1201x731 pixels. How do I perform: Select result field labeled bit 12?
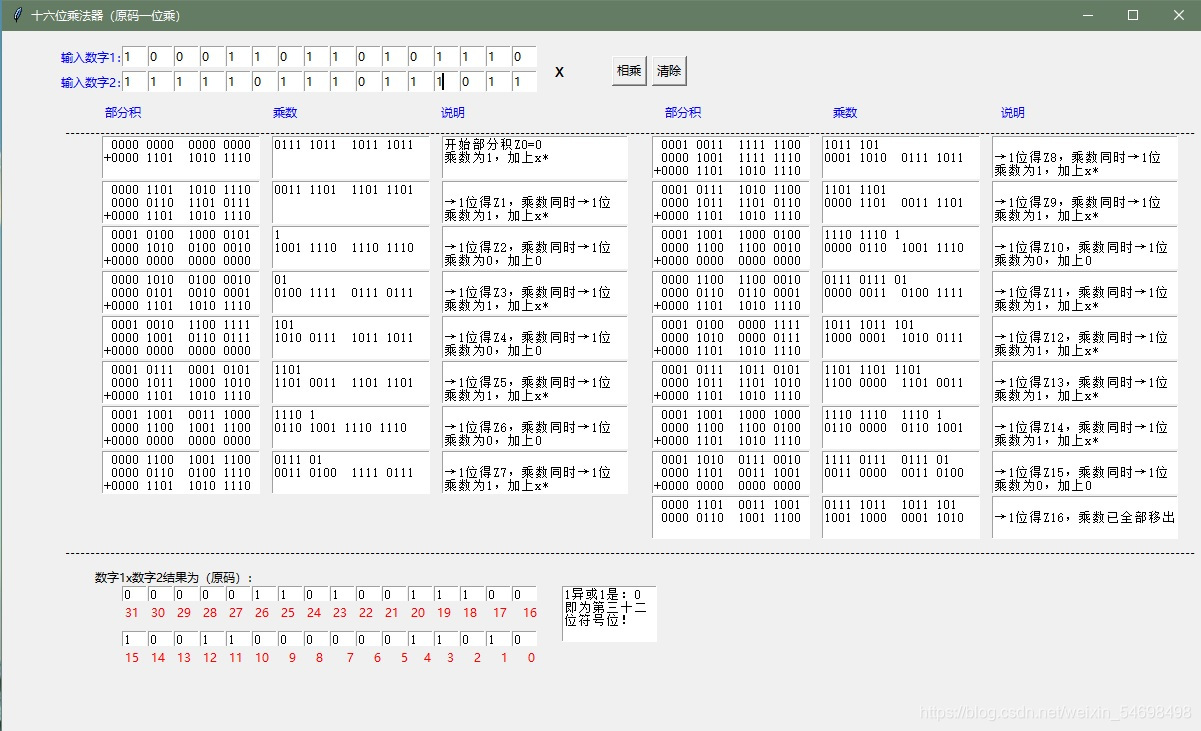point(212,639)
